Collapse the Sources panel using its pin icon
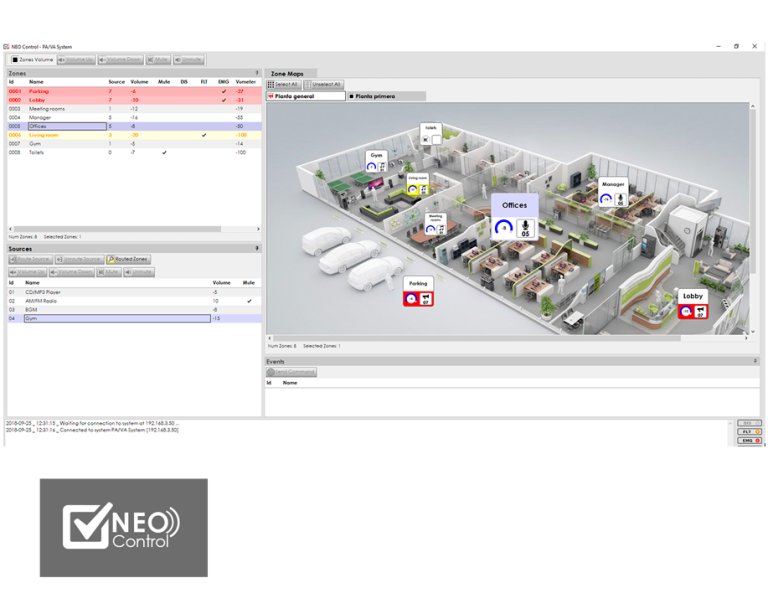 257,248
